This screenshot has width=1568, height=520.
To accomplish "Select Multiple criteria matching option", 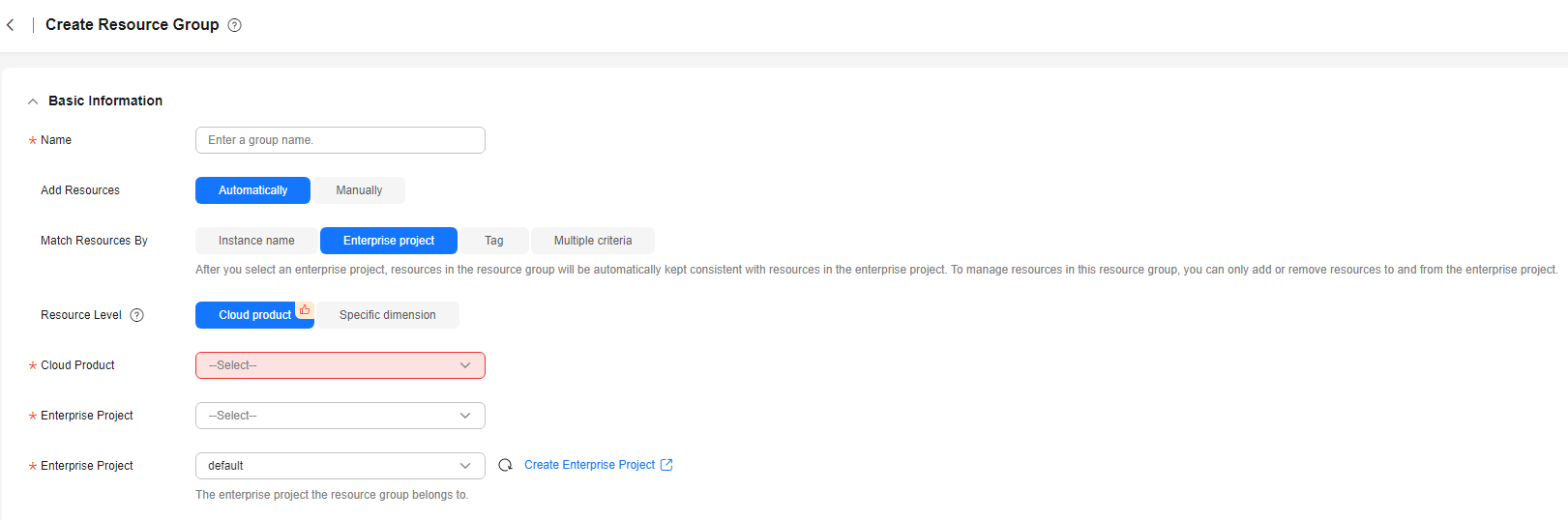I will 593,241.
